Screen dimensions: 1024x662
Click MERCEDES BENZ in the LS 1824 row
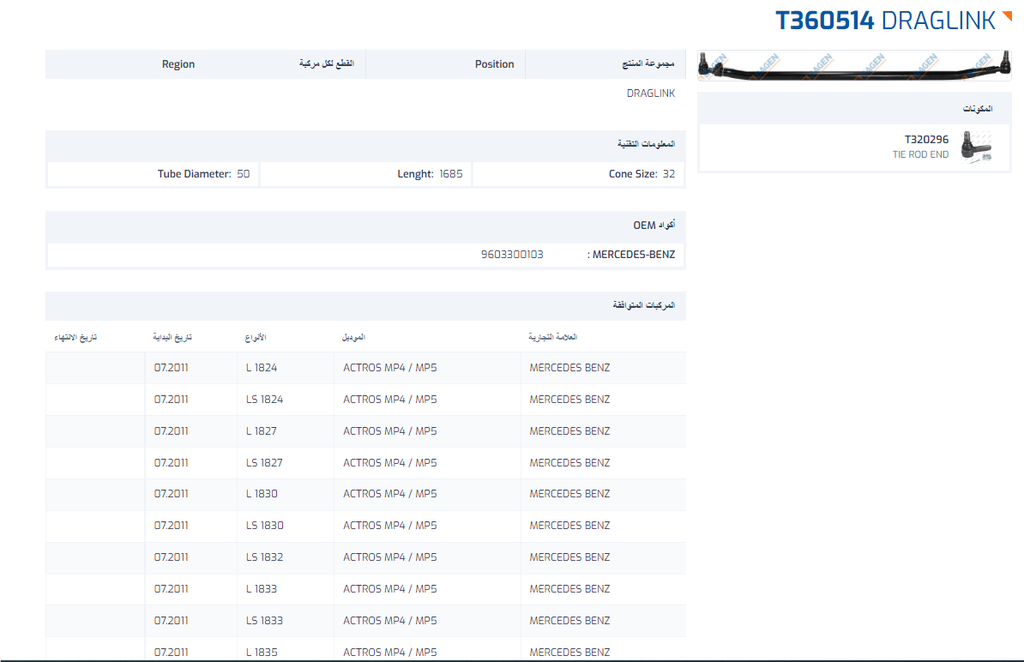point(569,399)
